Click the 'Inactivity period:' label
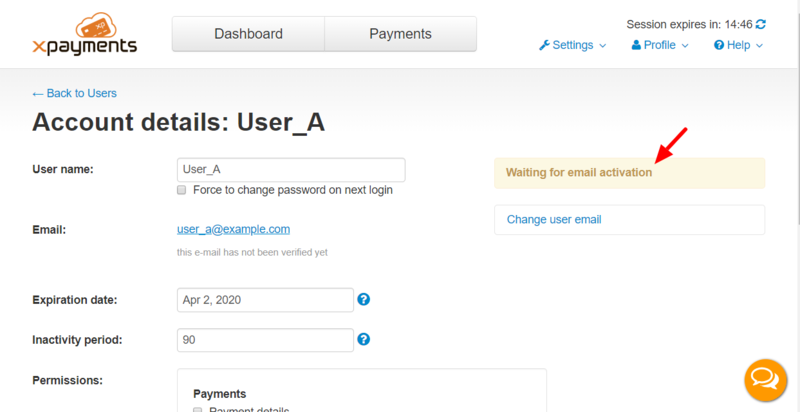This screenshot has width=800, height=412. coord(77,340)
